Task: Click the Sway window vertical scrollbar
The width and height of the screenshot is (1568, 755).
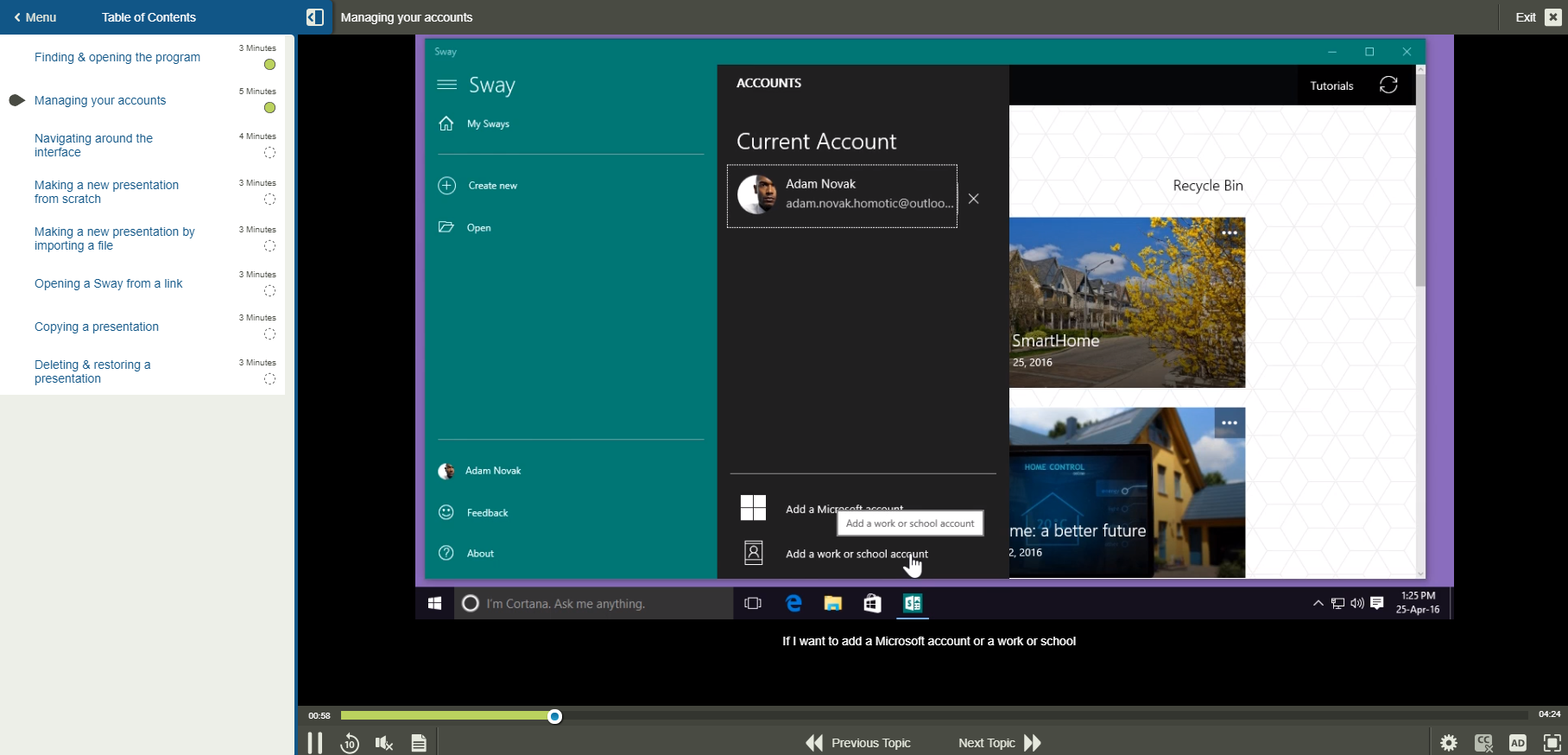Action: click(x=1420, y=181)
